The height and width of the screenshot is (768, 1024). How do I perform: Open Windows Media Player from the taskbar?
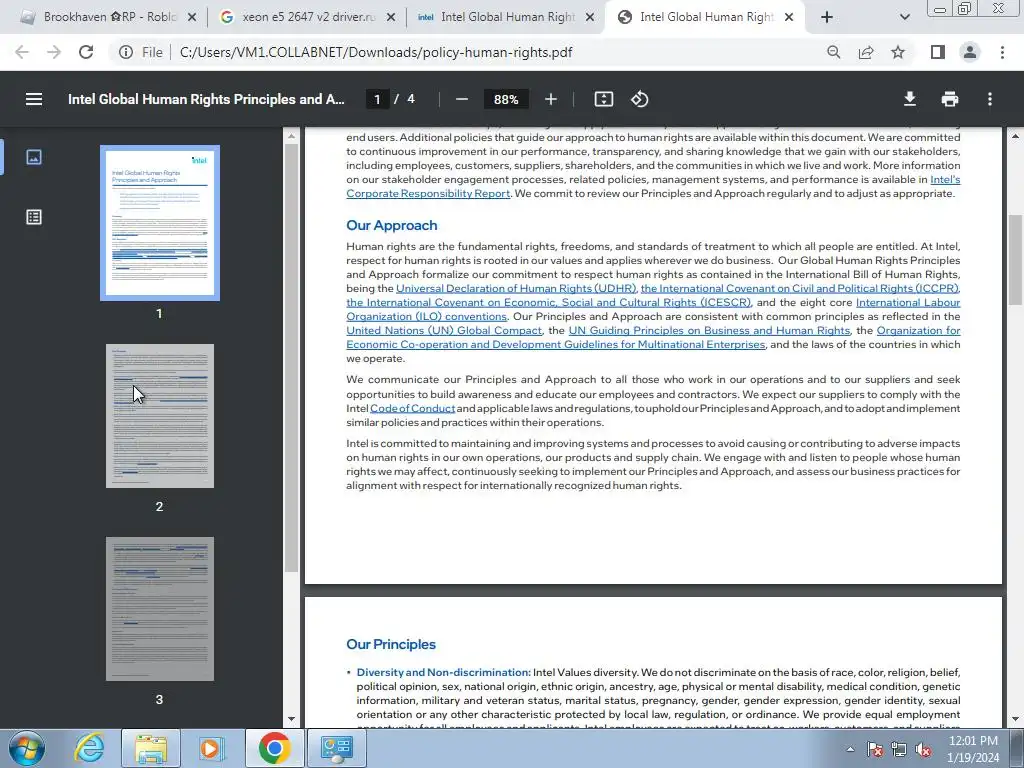[x=212, y=748]
